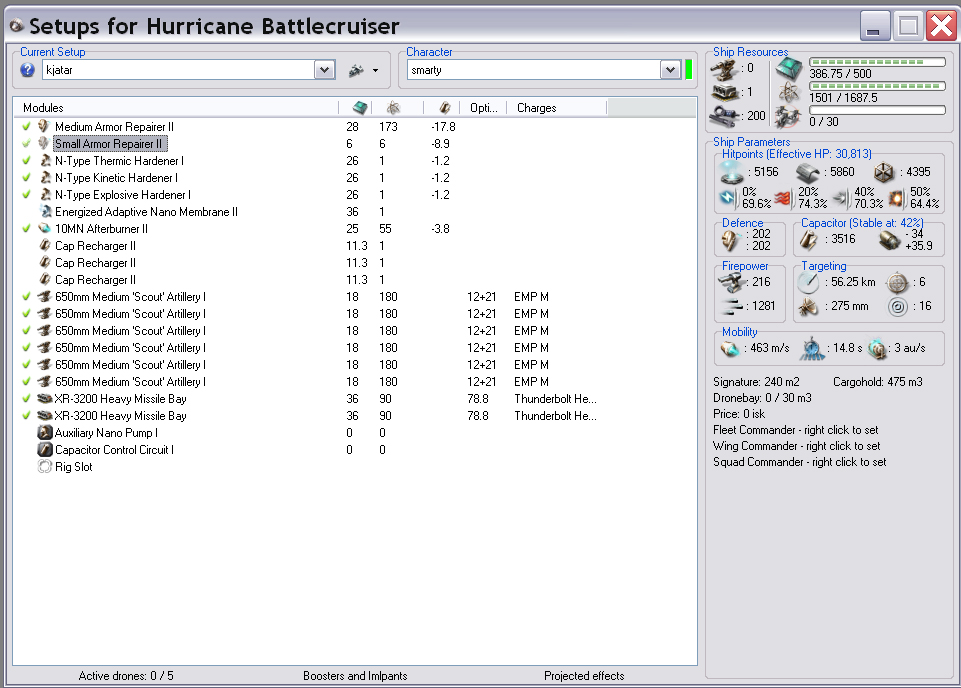Toggle the 10MN Afterburner II active checkmark
Viewport: 961px width, 688px height.
click(26, 229)
